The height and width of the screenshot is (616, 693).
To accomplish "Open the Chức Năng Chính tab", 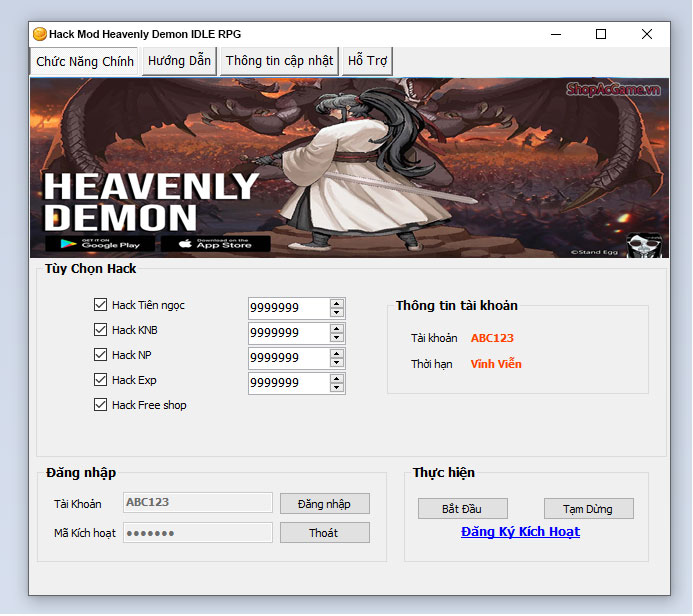I will click(x=84, y=61).
